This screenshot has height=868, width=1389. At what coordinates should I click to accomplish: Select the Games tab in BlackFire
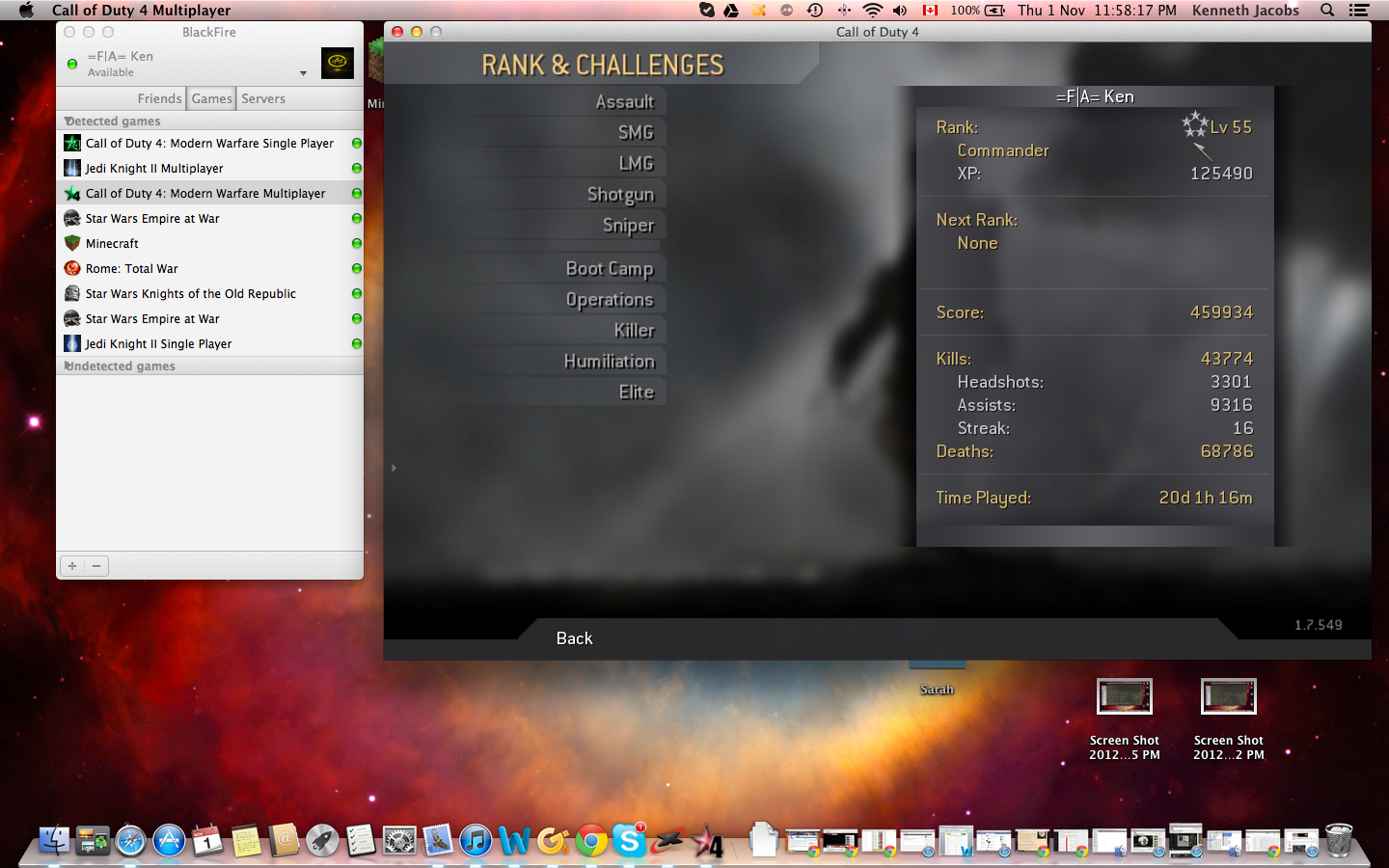(211, 98)
